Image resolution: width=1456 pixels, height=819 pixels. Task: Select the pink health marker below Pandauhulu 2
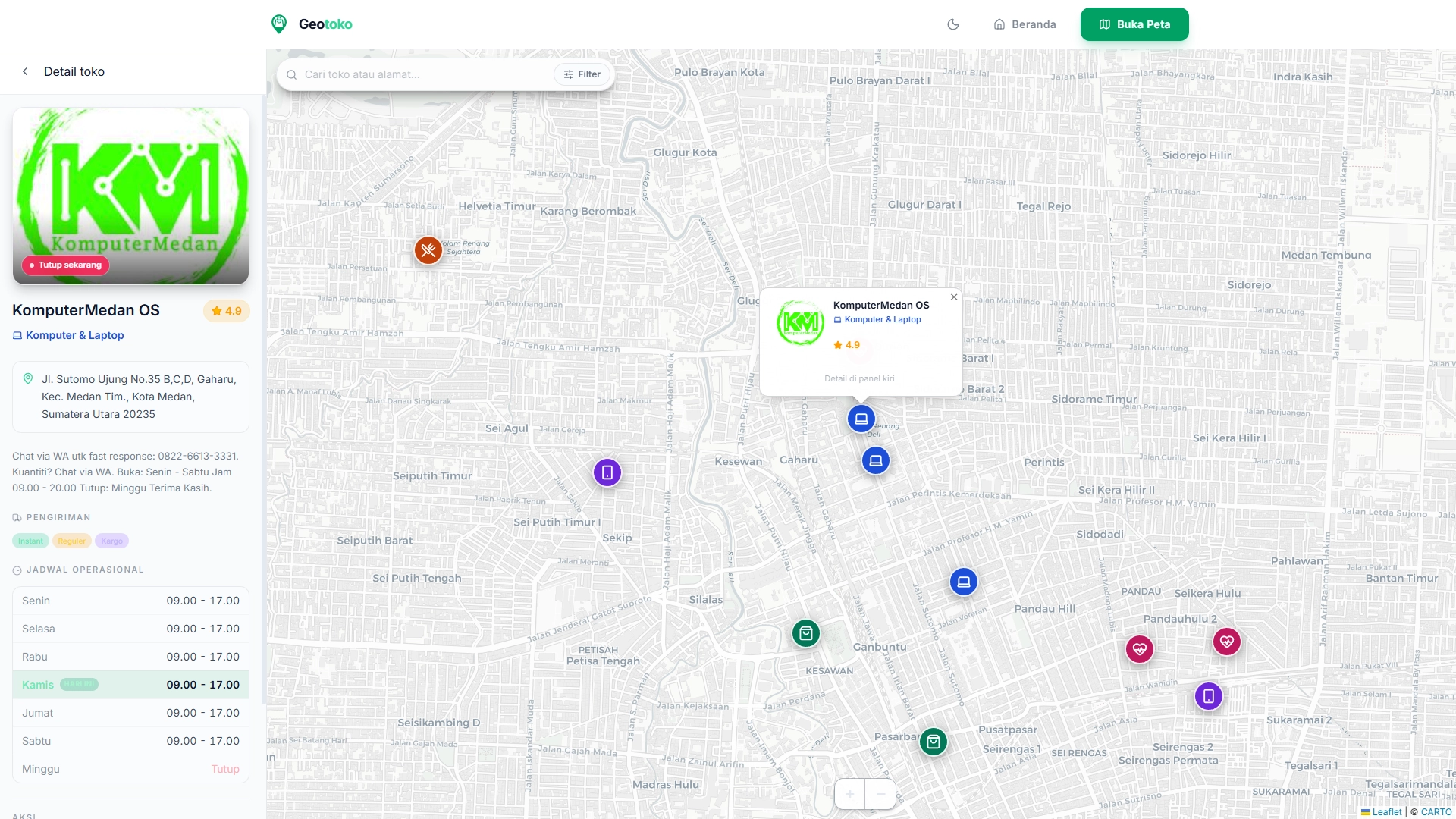(x=1140, y=648)
